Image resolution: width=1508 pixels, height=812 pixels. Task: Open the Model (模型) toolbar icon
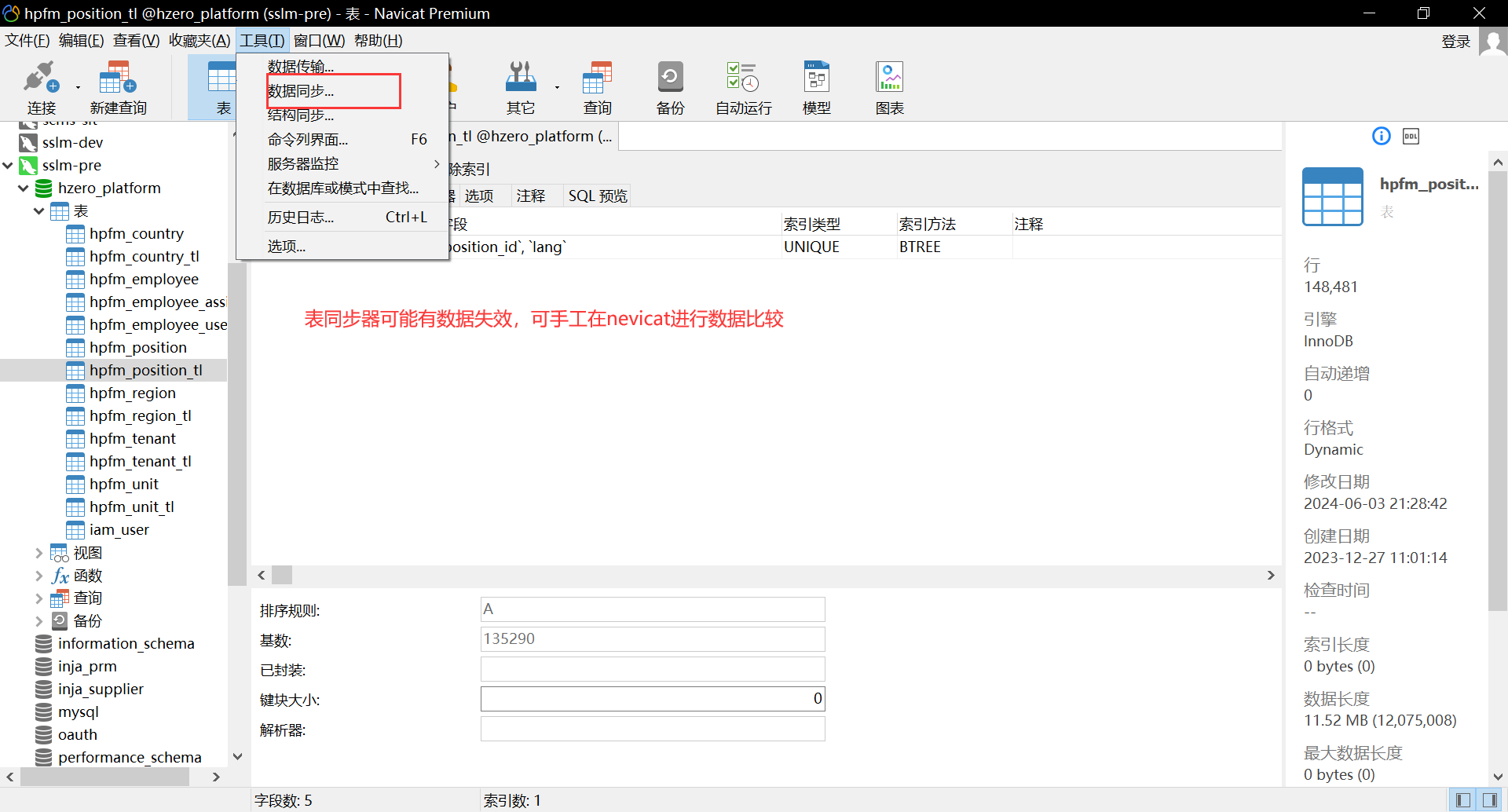[x=817, y=87]
